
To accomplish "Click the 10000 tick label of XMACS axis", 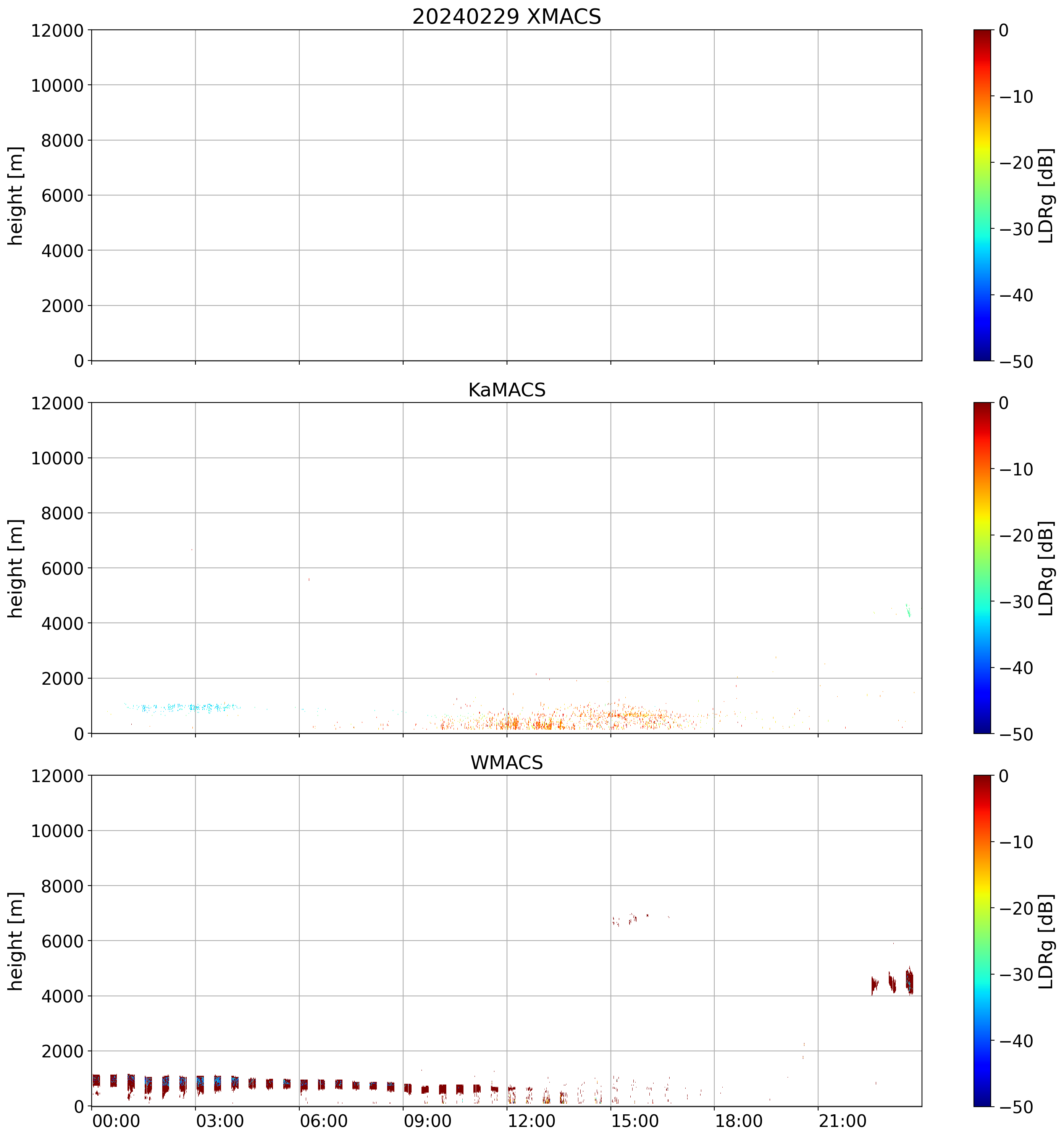I will click(x=57, y=85).
